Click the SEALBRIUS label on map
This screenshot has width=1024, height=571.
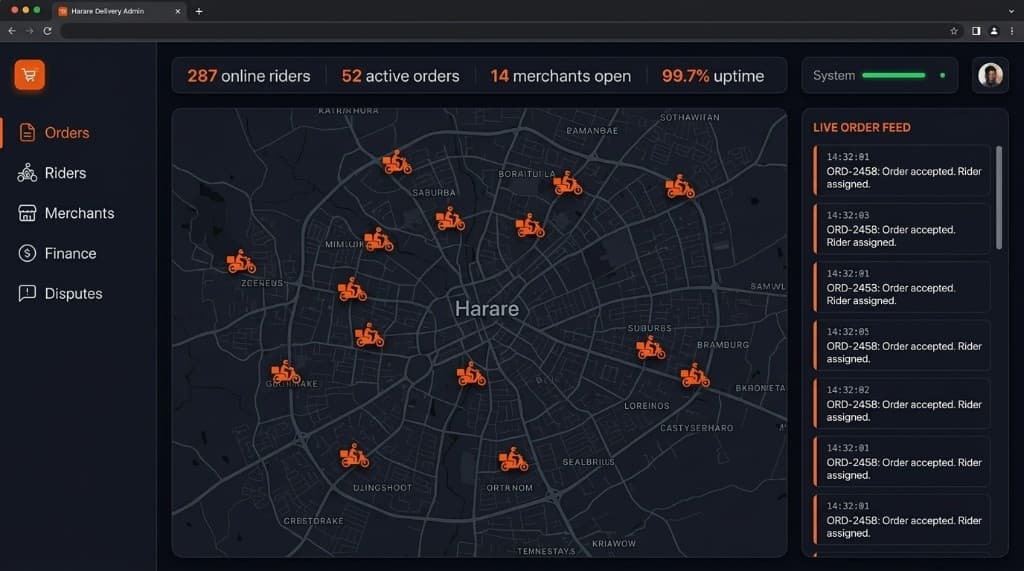[x=588, y=462]
